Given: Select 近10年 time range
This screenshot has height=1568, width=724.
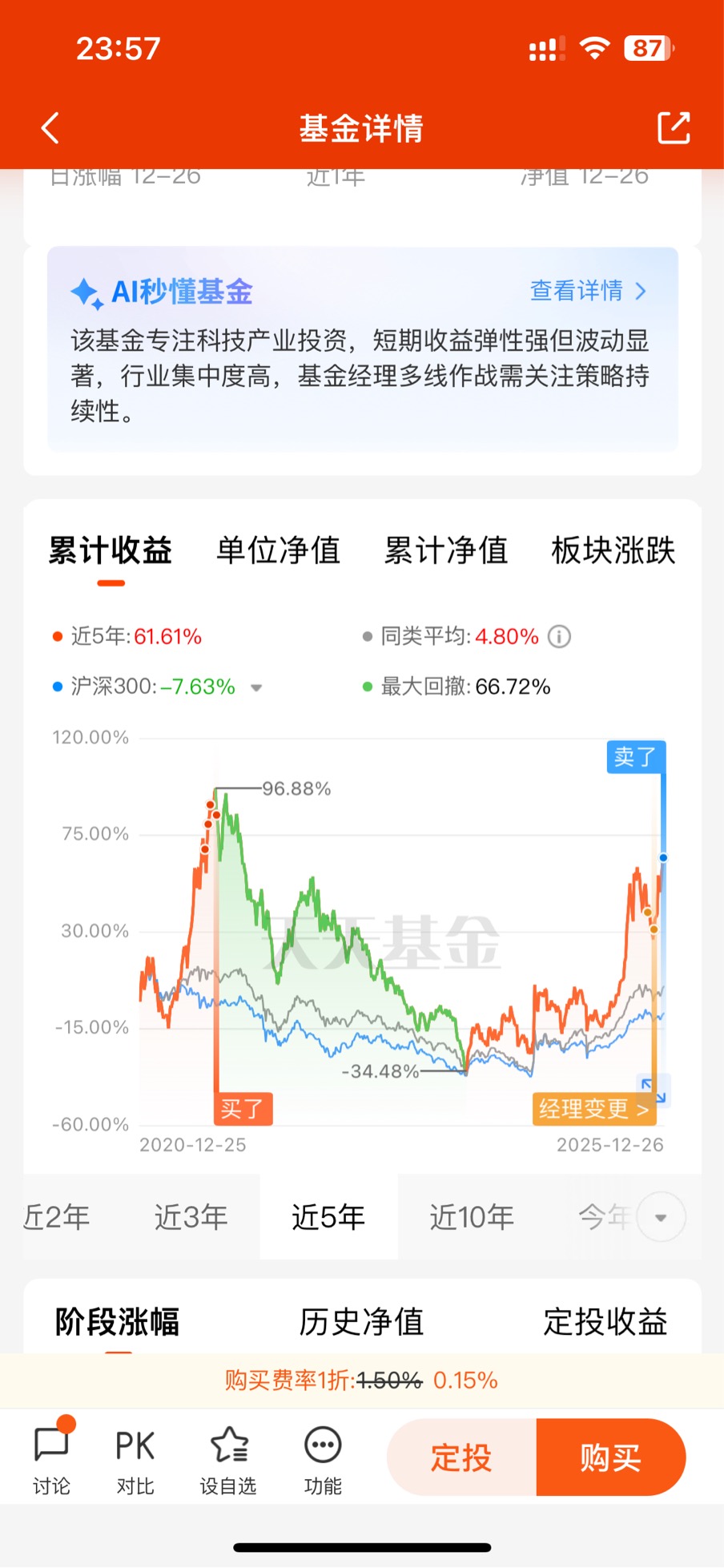Looking at the screenshot, I should pyautogui.click(x=472, y=1217).
